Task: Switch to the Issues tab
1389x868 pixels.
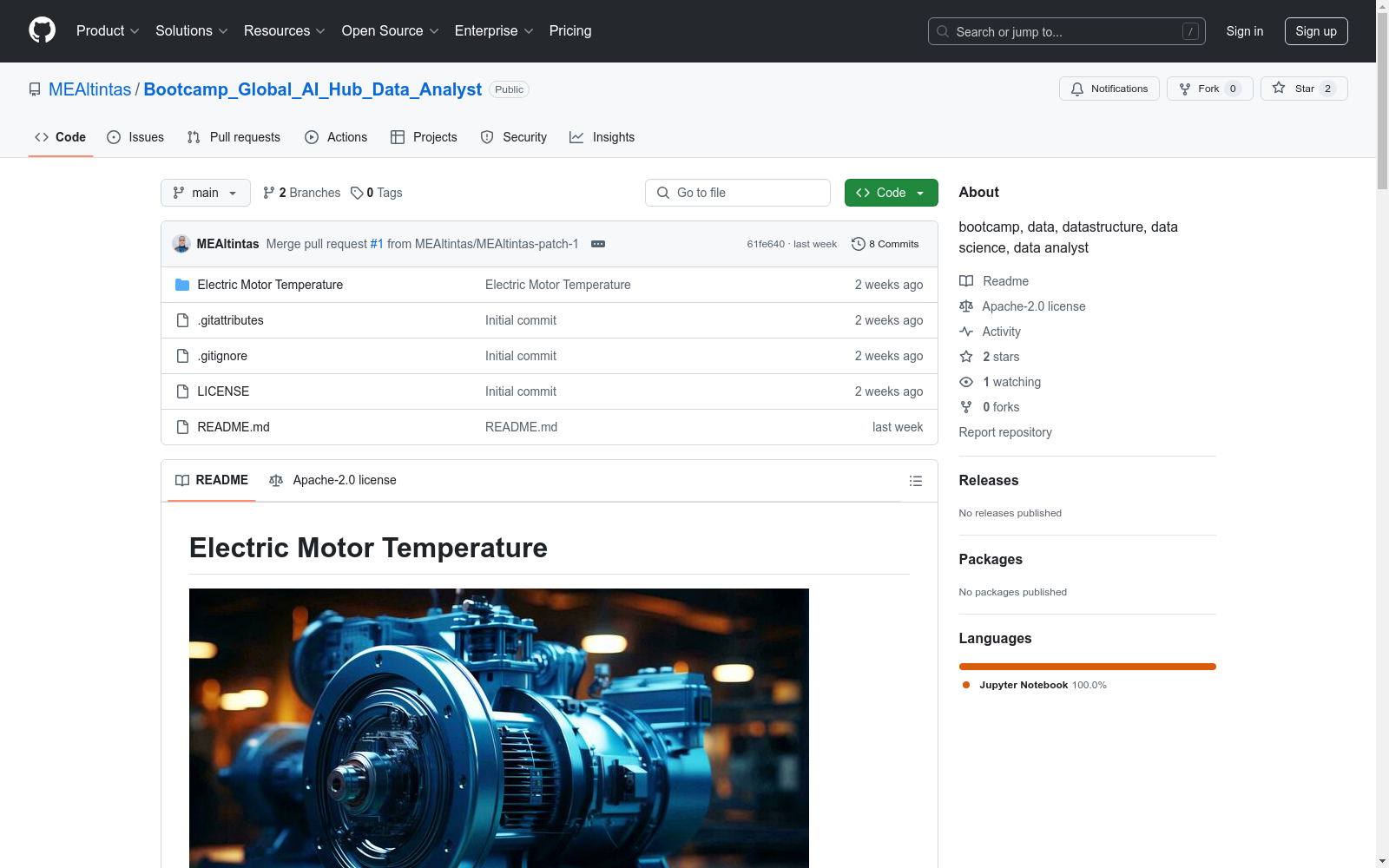Action: 135,137
